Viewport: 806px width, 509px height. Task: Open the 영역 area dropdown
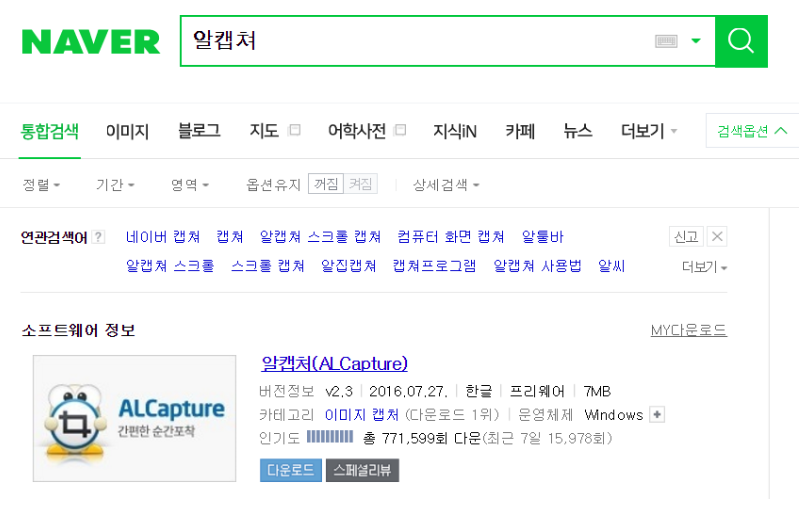(191, 186)
